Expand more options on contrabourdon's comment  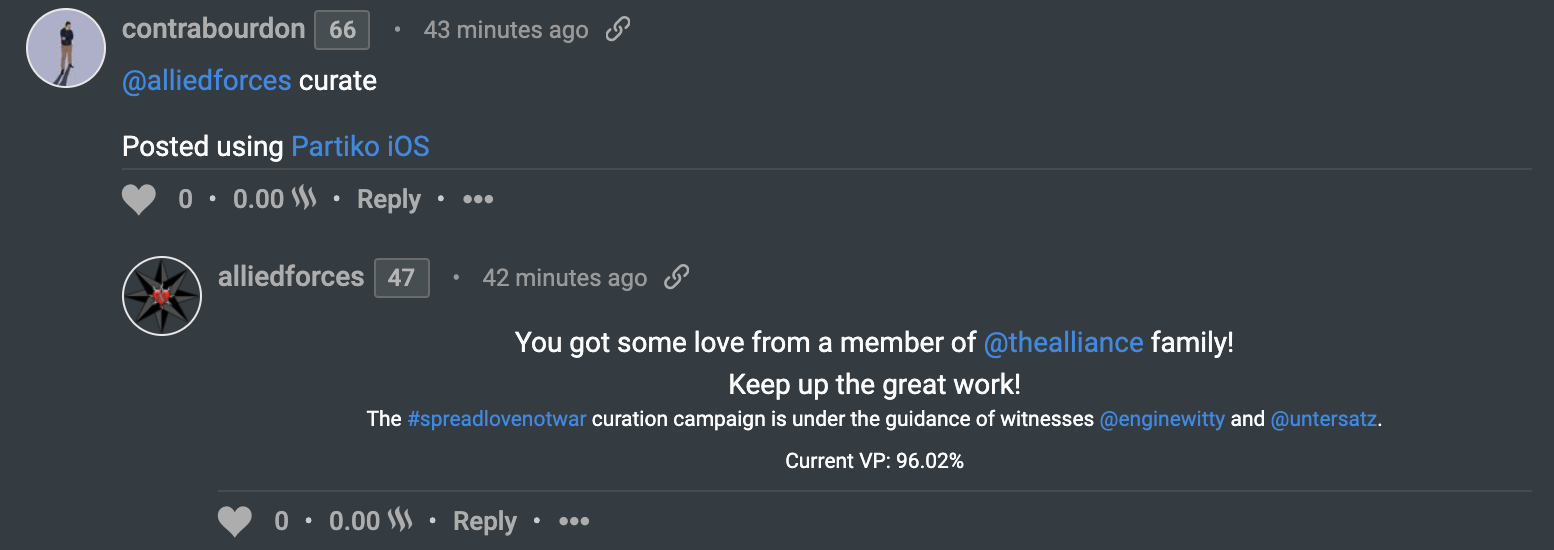click(478, 200)
